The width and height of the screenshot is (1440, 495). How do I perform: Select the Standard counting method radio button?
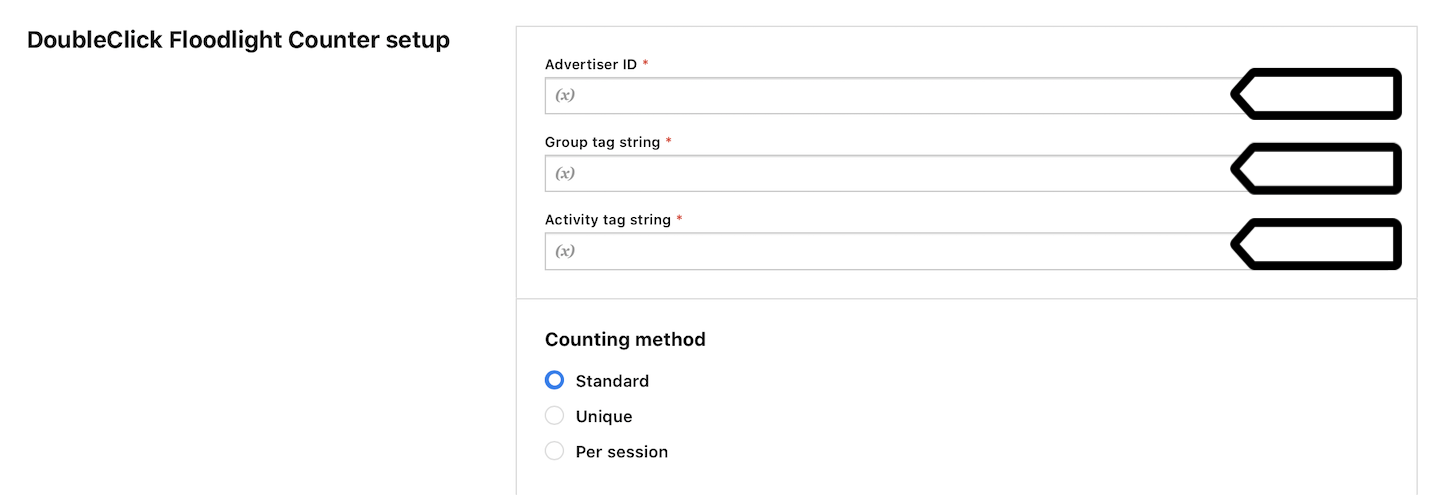point(554,380)
